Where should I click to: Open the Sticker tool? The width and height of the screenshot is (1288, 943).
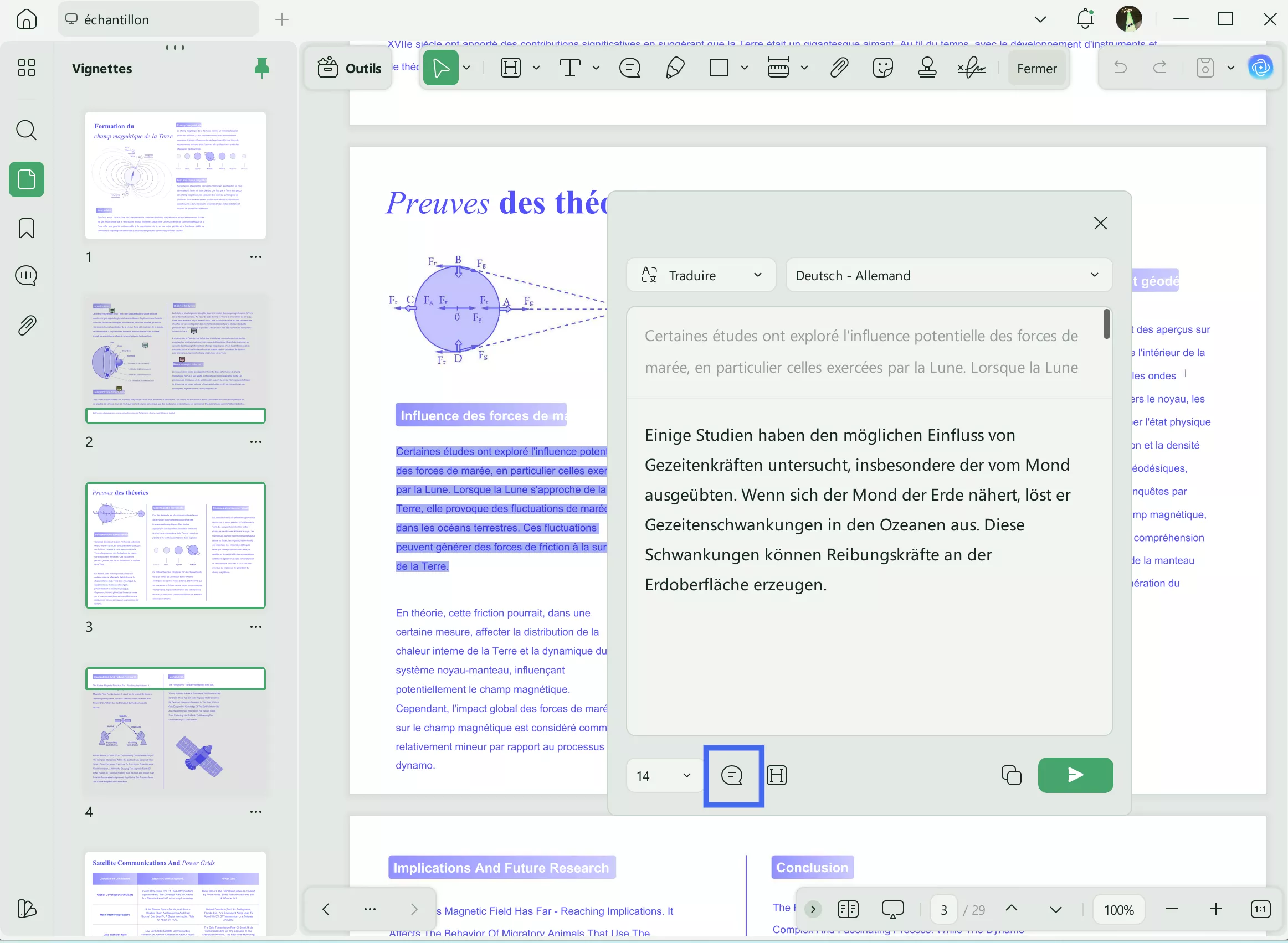[x=882, y=68]
